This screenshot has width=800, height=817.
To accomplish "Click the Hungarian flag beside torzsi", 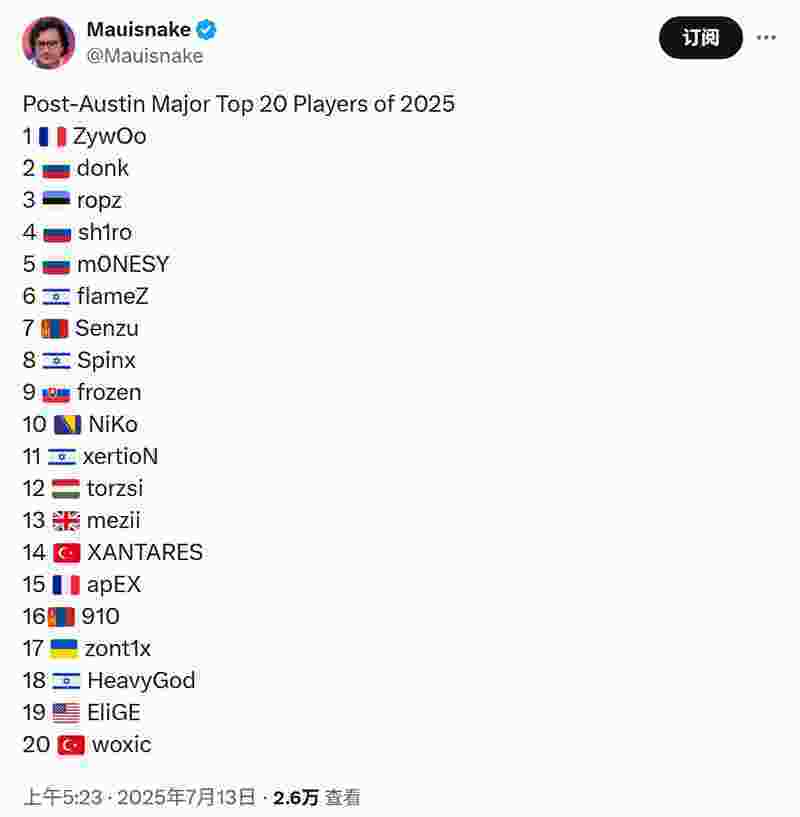I will coord(66,489).
